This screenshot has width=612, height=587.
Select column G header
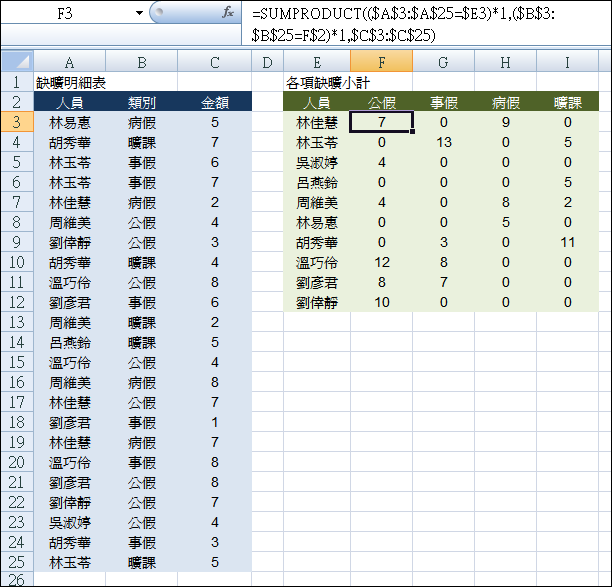click(x=443, y=62)
